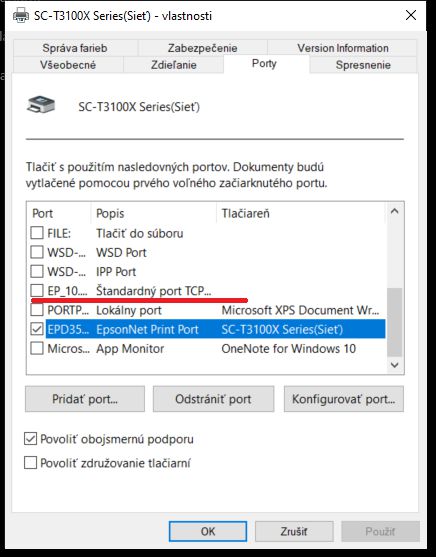Toggle Povoliť obojsmernú podporu checkbox

tap(31, 439)
